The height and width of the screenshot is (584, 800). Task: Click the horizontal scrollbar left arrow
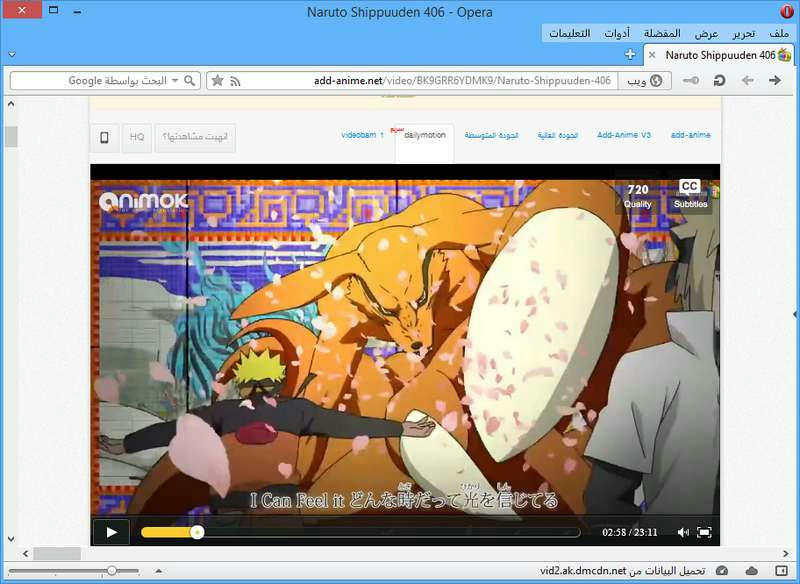26,553
